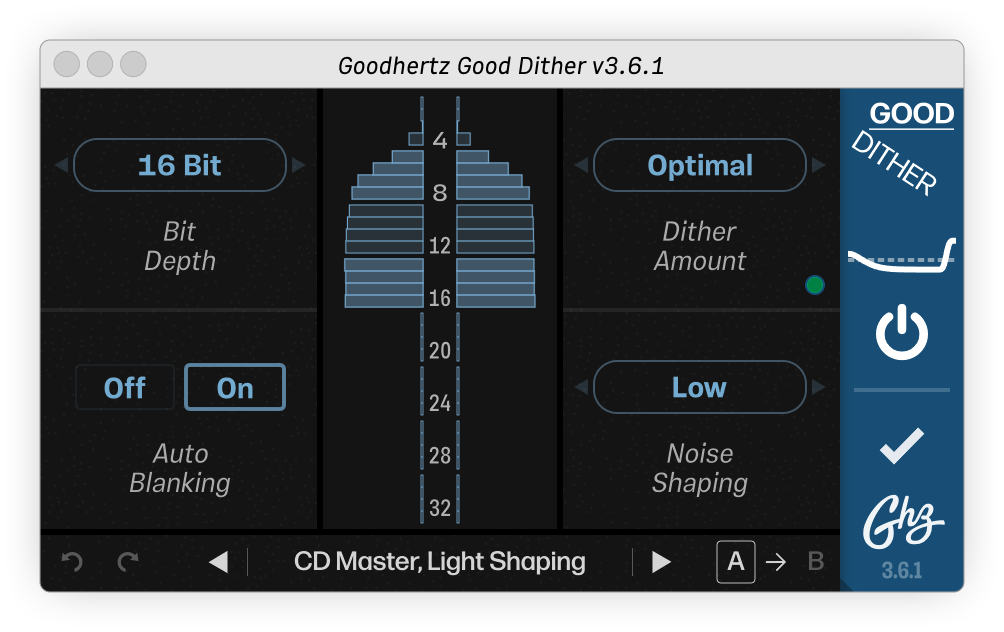This screenshot has height=632, width=1004.
Task: Click the Dither Amount label
Action: coord(700,246)
